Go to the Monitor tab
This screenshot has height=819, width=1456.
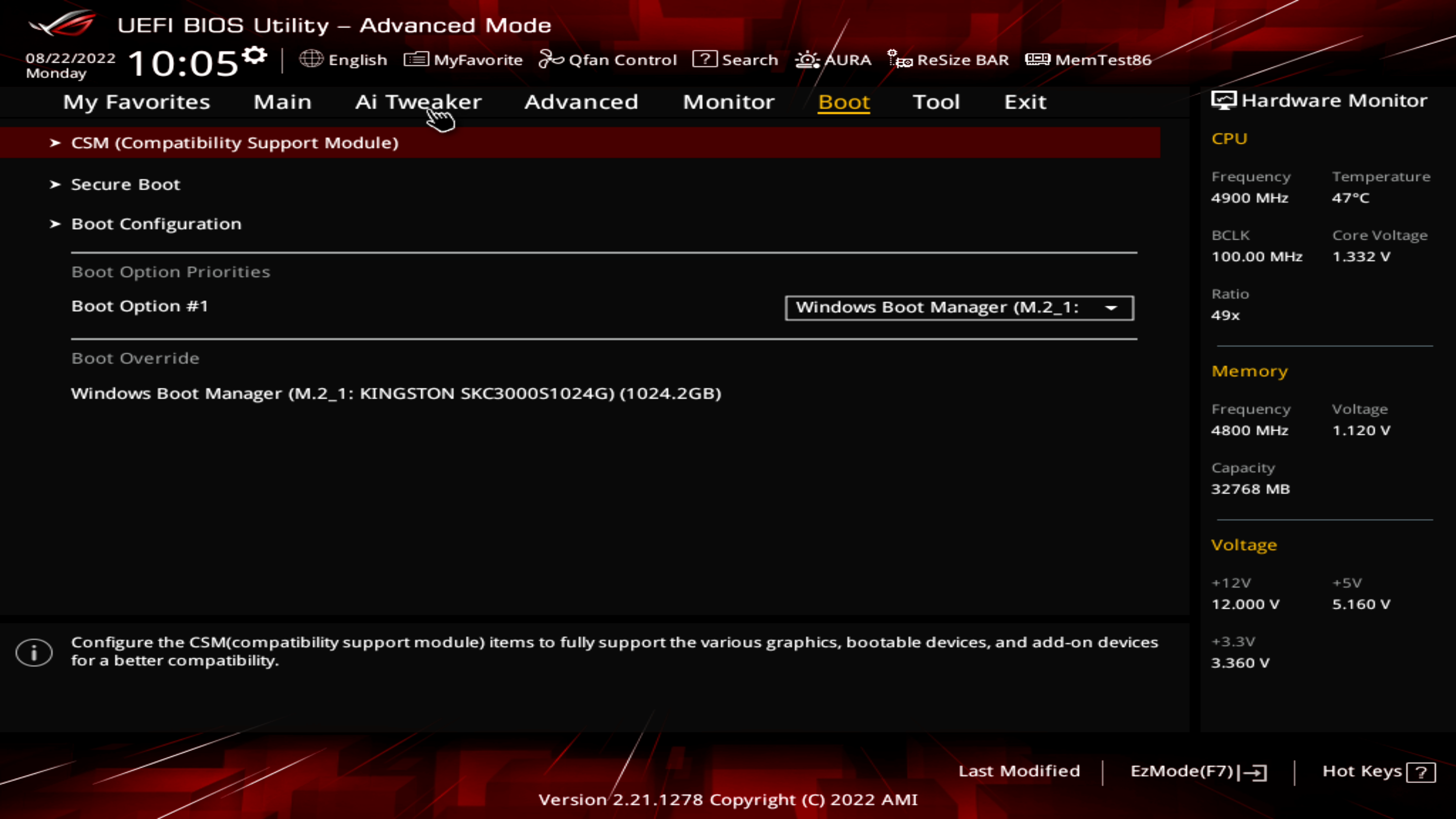point(728,102)
